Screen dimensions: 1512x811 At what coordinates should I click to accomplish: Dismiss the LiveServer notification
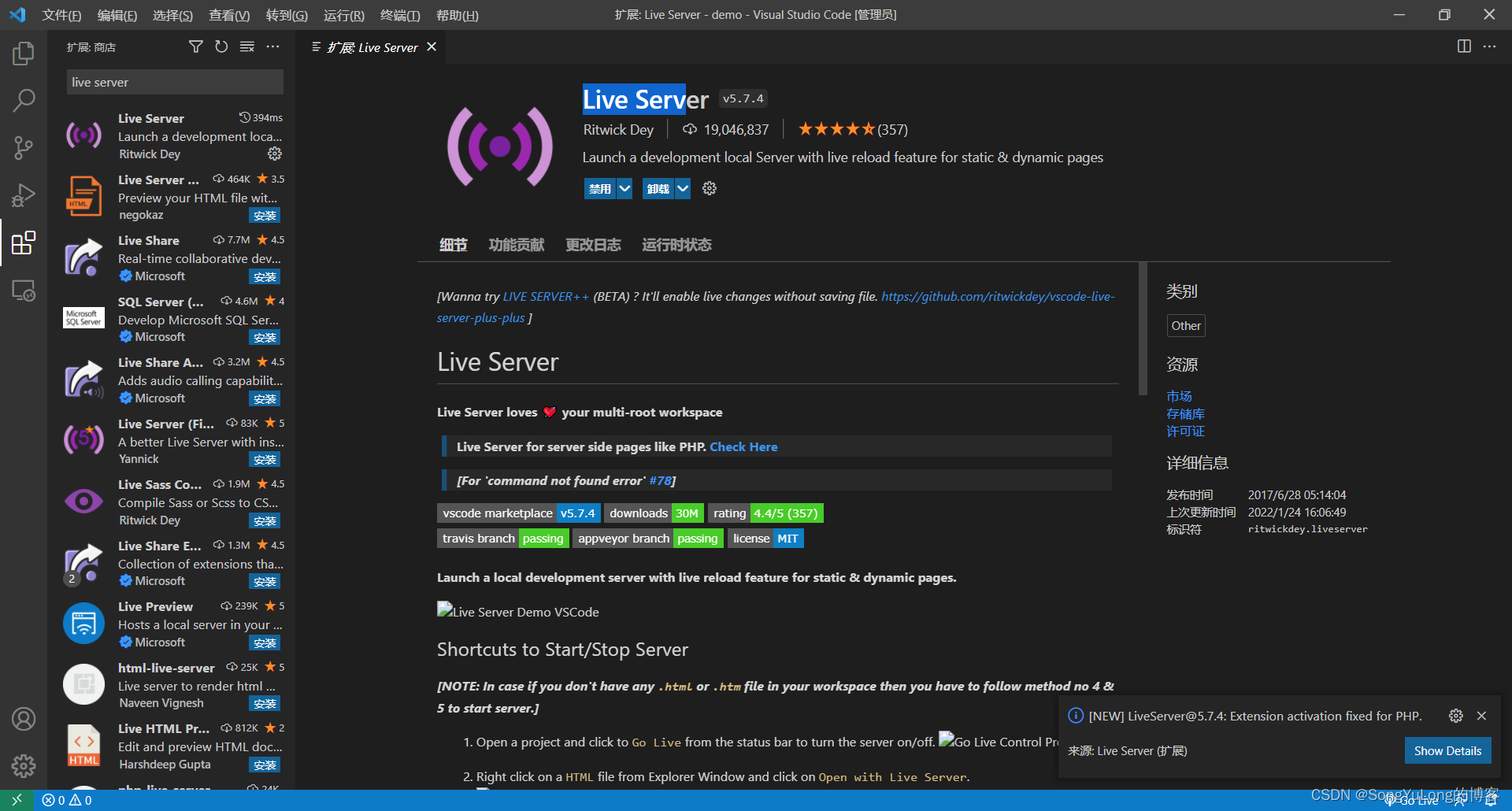pyautogui.click(x=1481, y=716)
